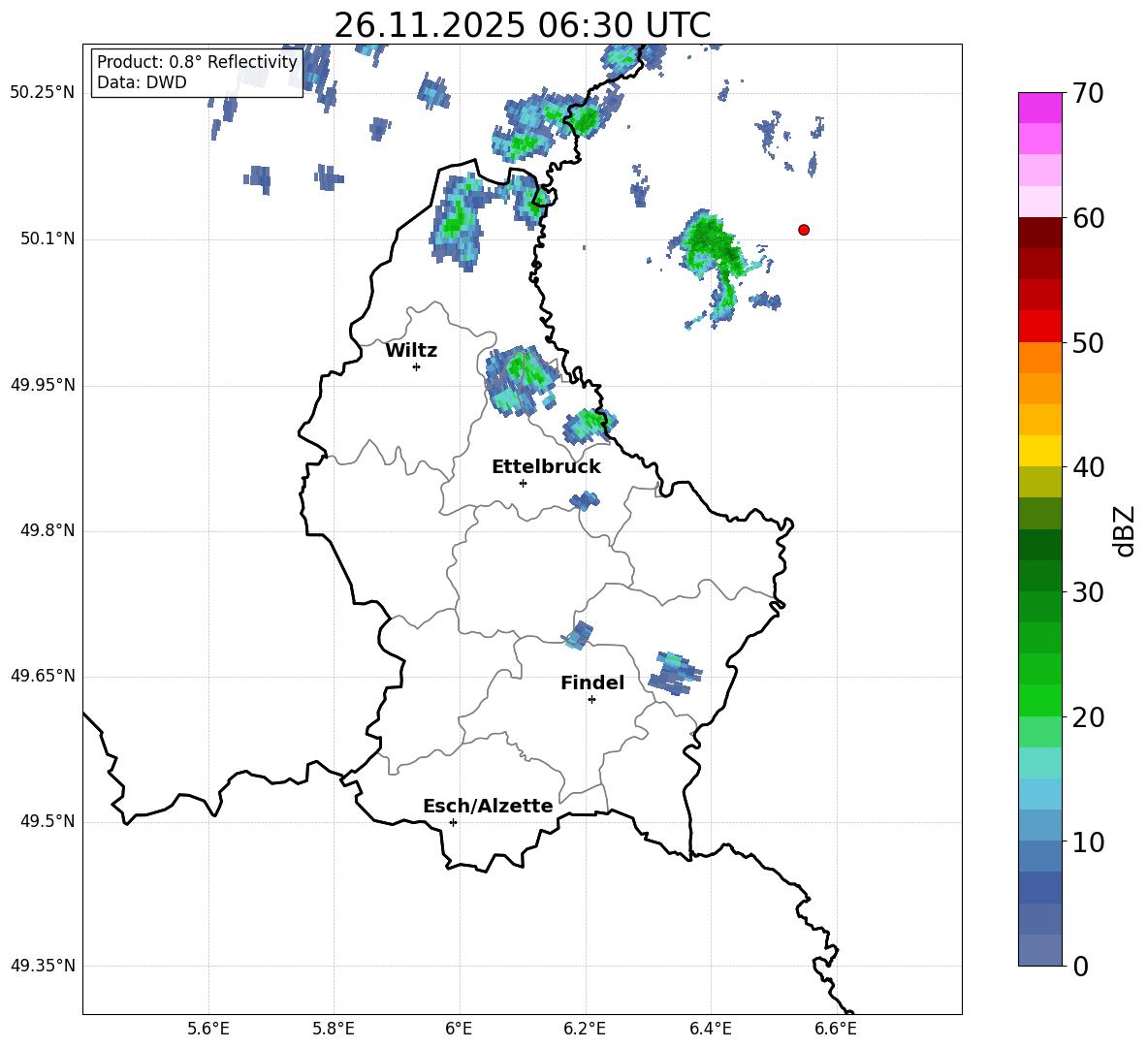Click the dark red colorbar band below 60
Viewport: 1148px width, 1048px height.
coord(1040,232)
